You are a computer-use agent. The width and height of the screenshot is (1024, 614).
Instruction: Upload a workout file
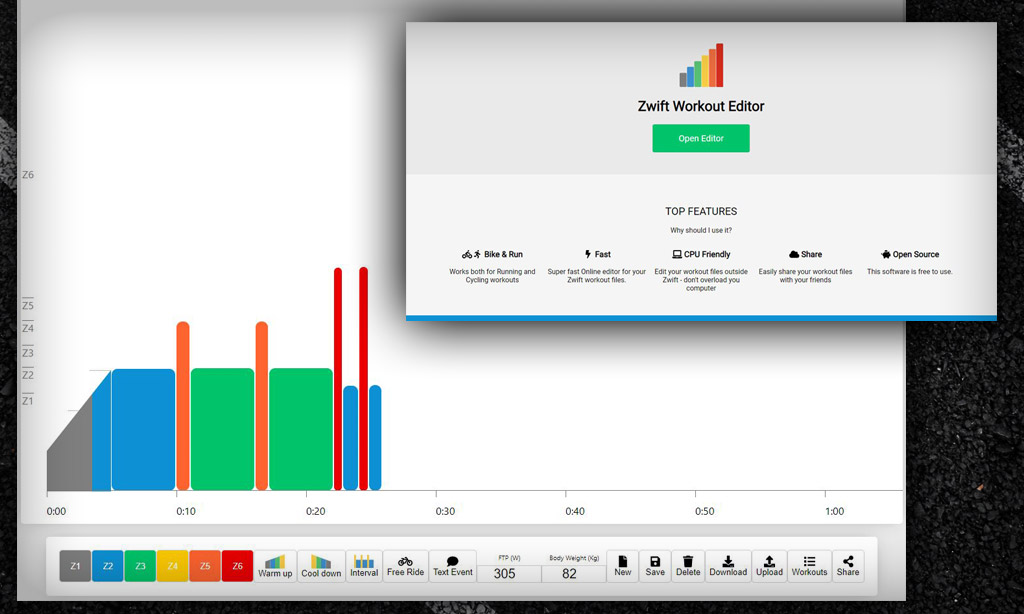click(x=769, y=566)
